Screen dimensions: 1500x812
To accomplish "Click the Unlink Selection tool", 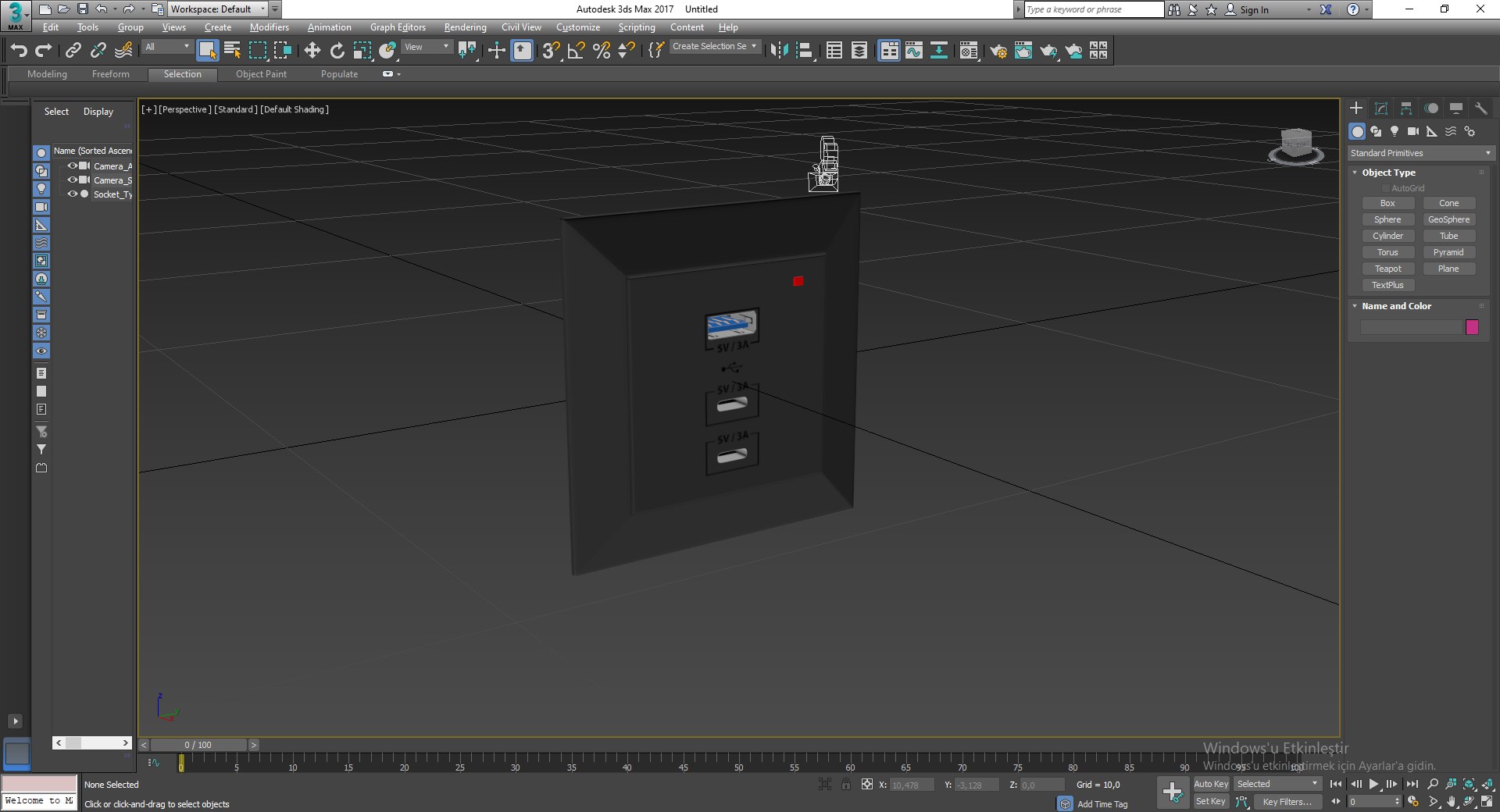I will pyautogui.click(x=98, y=51).
